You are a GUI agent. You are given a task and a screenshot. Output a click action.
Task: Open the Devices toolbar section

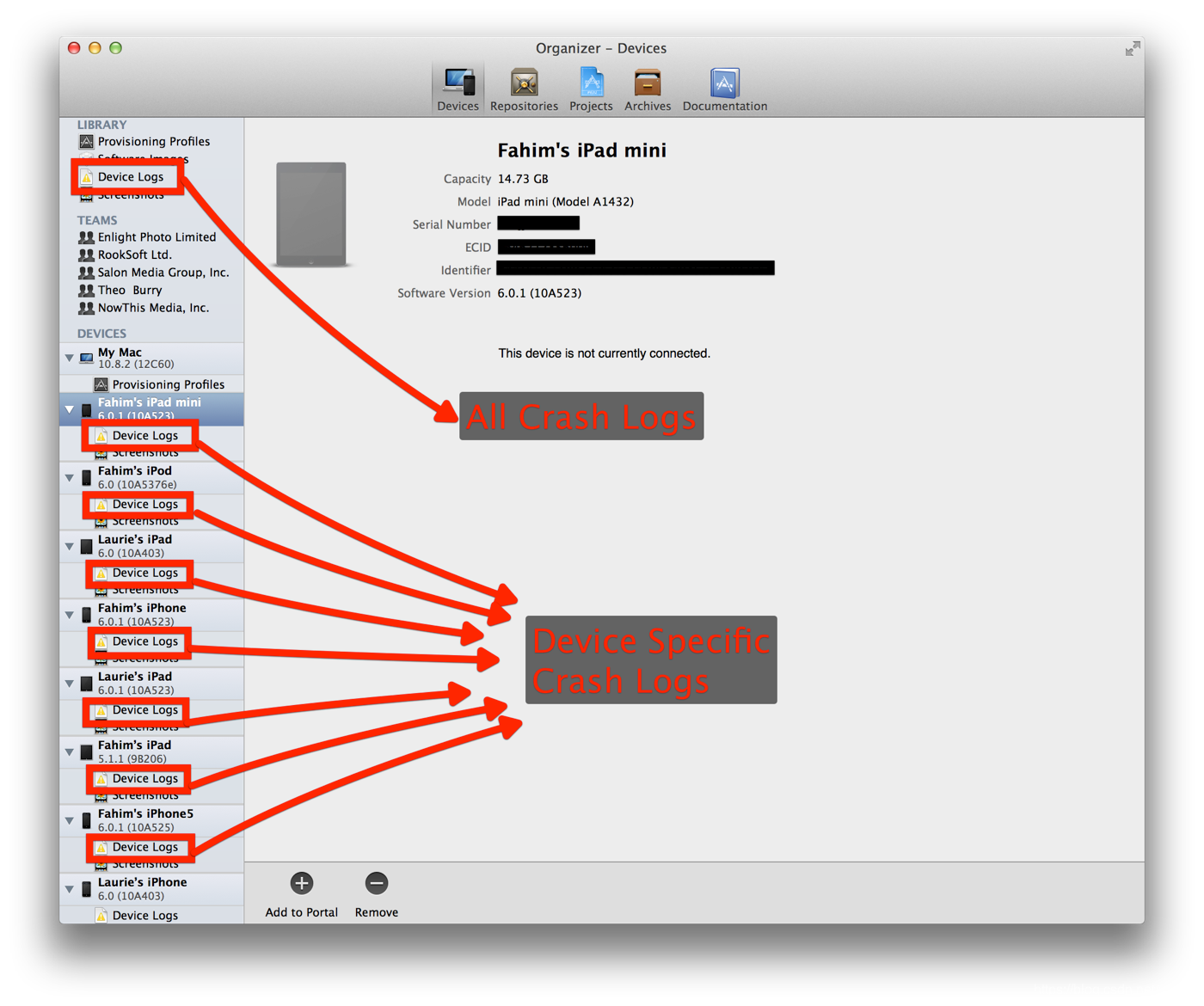pyautogui.click(x=458, y=89)
